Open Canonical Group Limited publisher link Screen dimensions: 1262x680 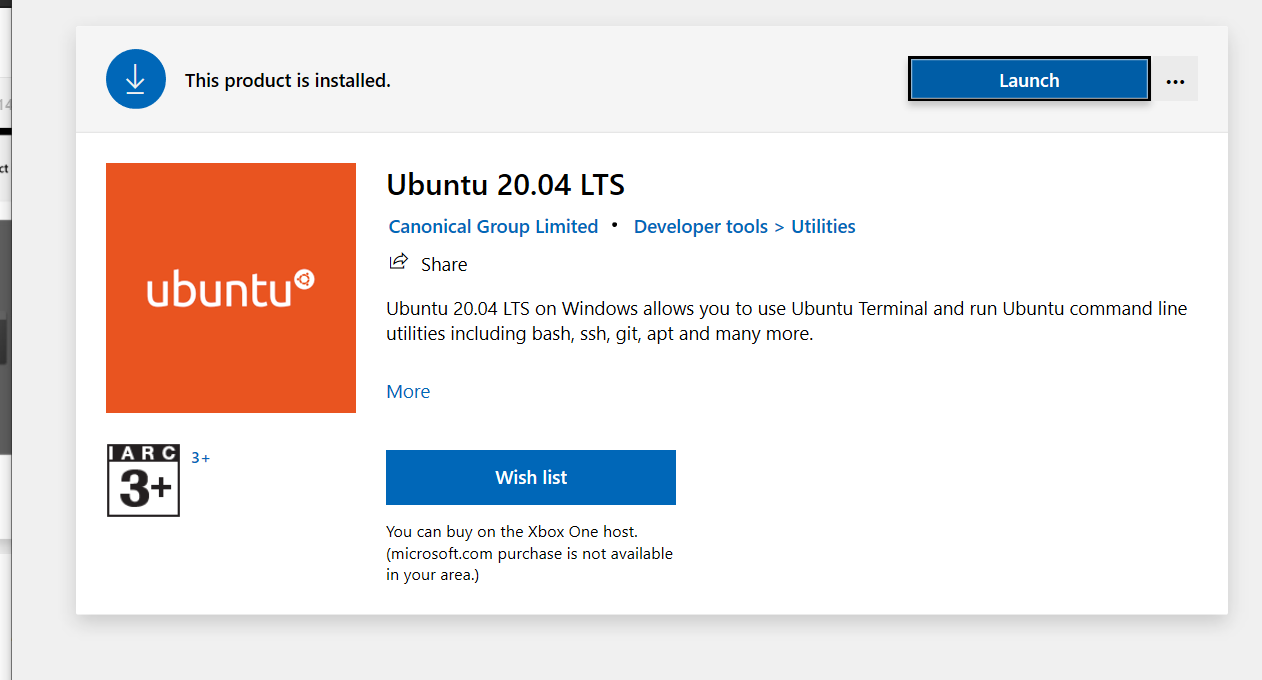coord(493,226)
